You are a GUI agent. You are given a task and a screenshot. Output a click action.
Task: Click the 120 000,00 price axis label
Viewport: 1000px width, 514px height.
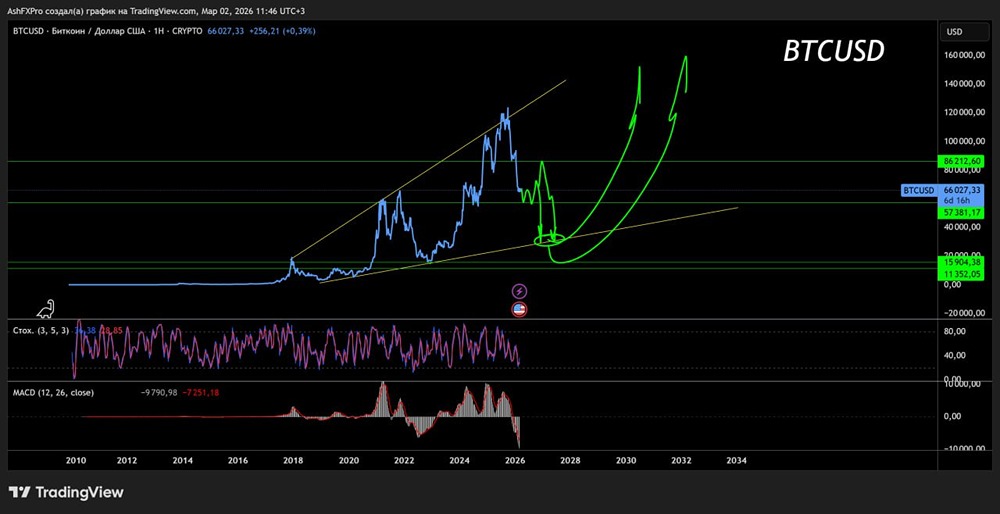point(962,113)
